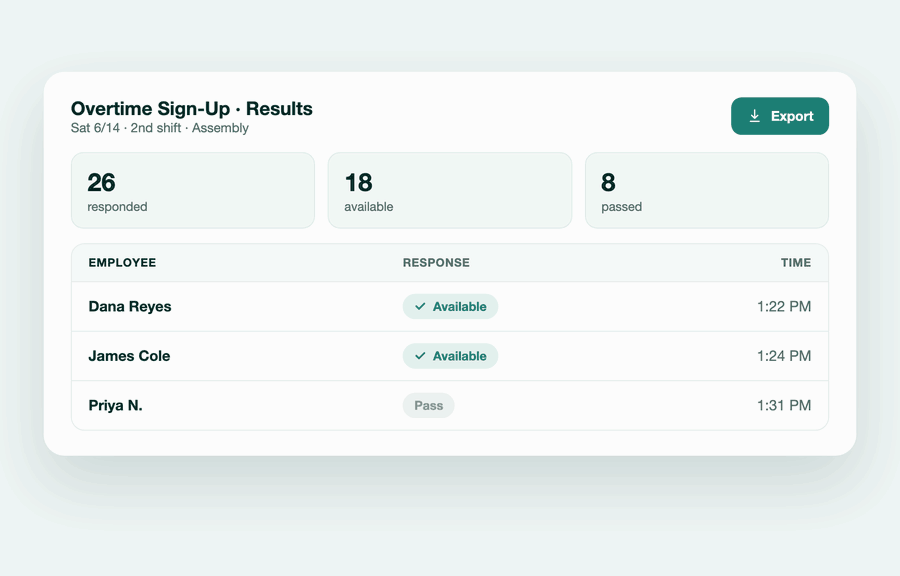
Task: Click James Cole's Available badge
Action: point(450,356)
